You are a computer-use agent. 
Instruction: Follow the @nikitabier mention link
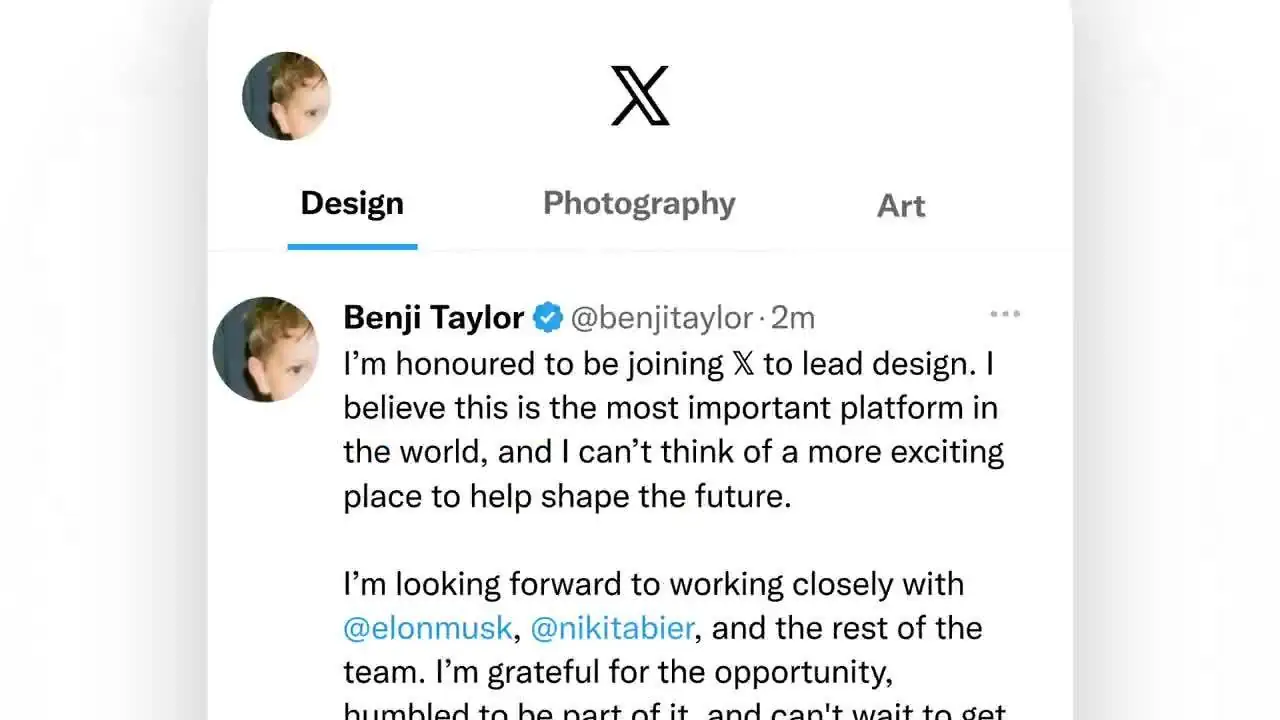click(x=612, y=628)
